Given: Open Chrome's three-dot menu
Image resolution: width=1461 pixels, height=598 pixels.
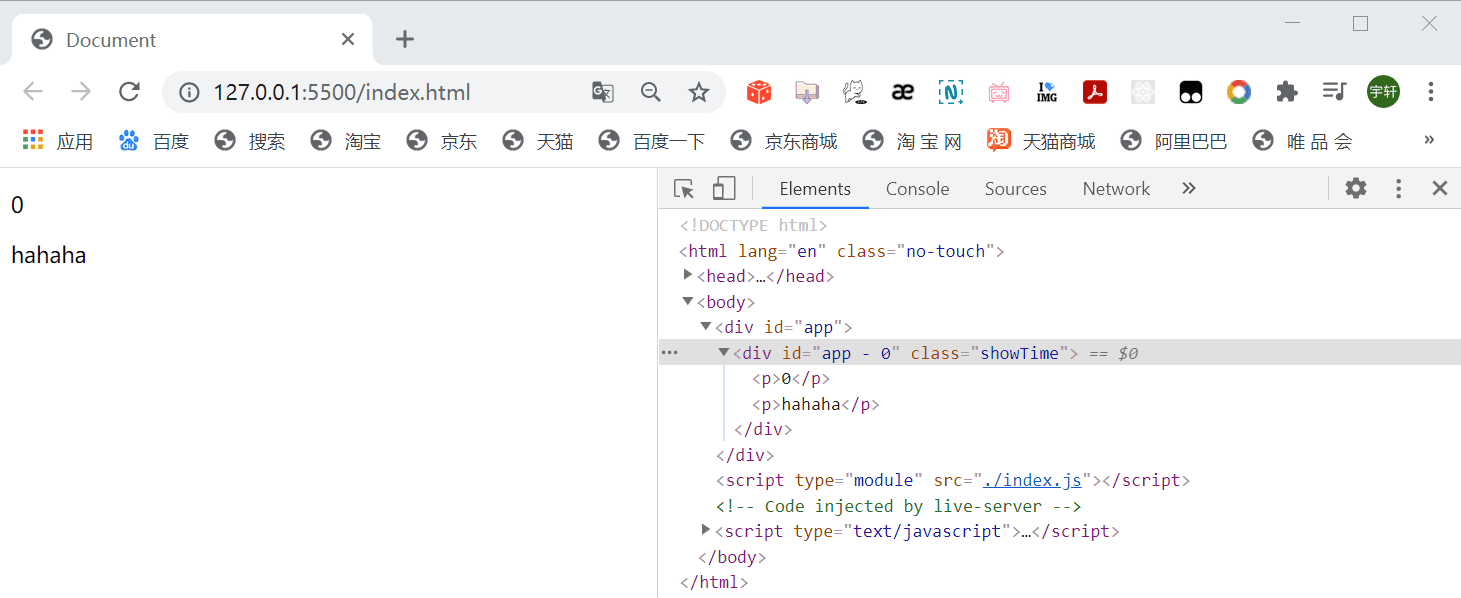Looking at the screenshot, I should pos(1431,92).
